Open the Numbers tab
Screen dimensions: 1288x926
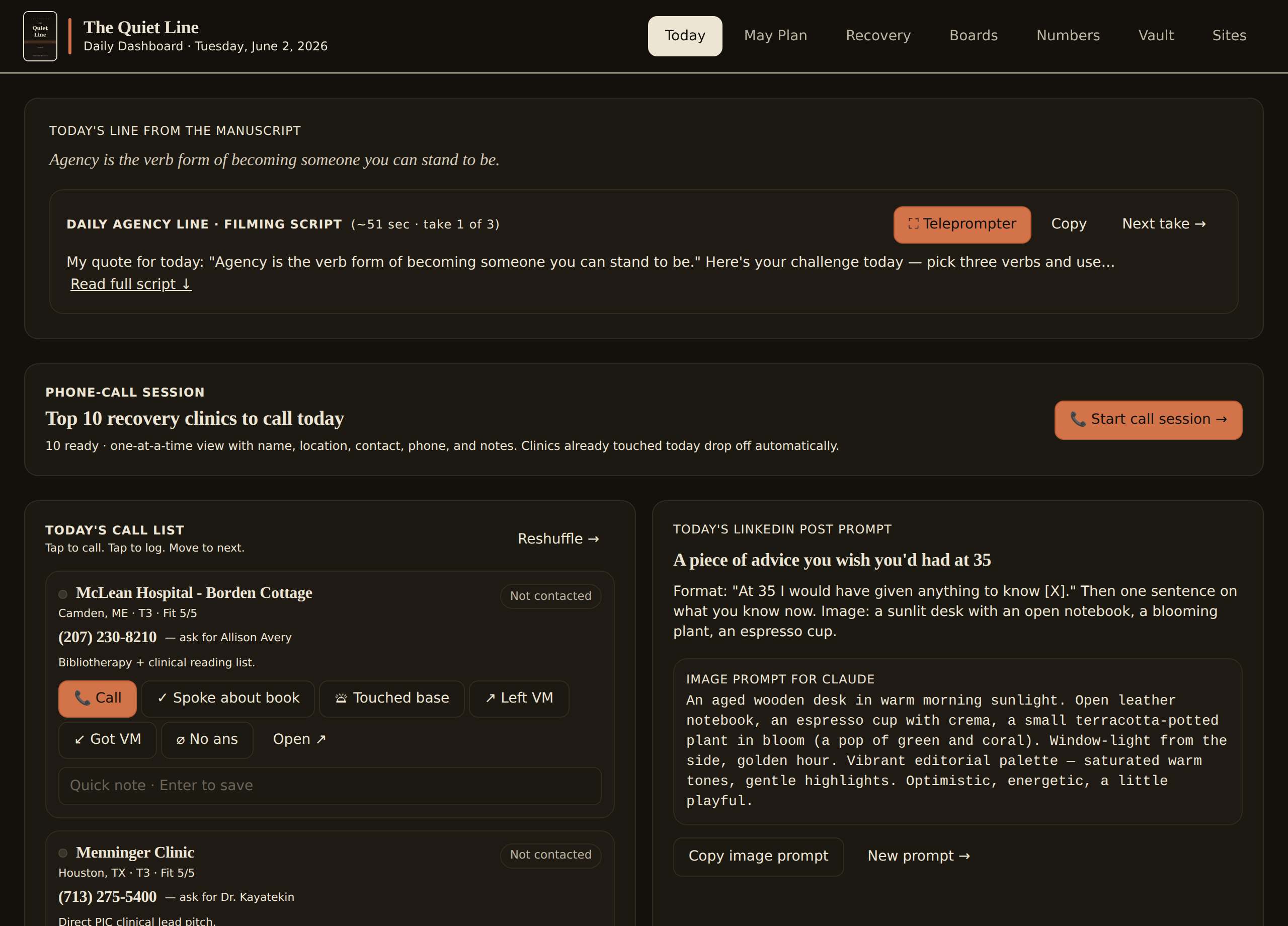tap(1068, 36)
